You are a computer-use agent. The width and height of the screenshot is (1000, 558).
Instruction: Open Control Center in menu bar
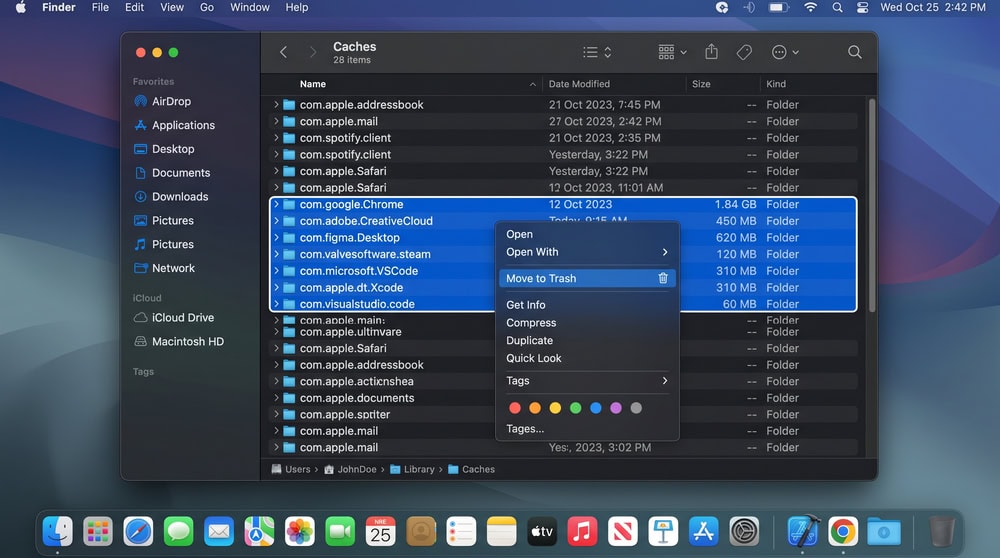coord(862,8)
